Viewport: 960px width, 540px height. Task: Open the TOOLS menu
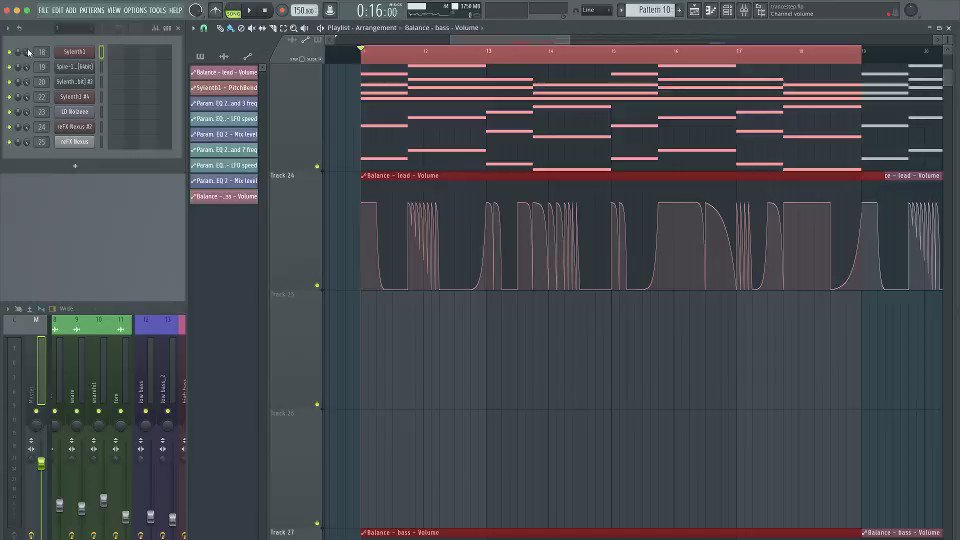point(158,10)
